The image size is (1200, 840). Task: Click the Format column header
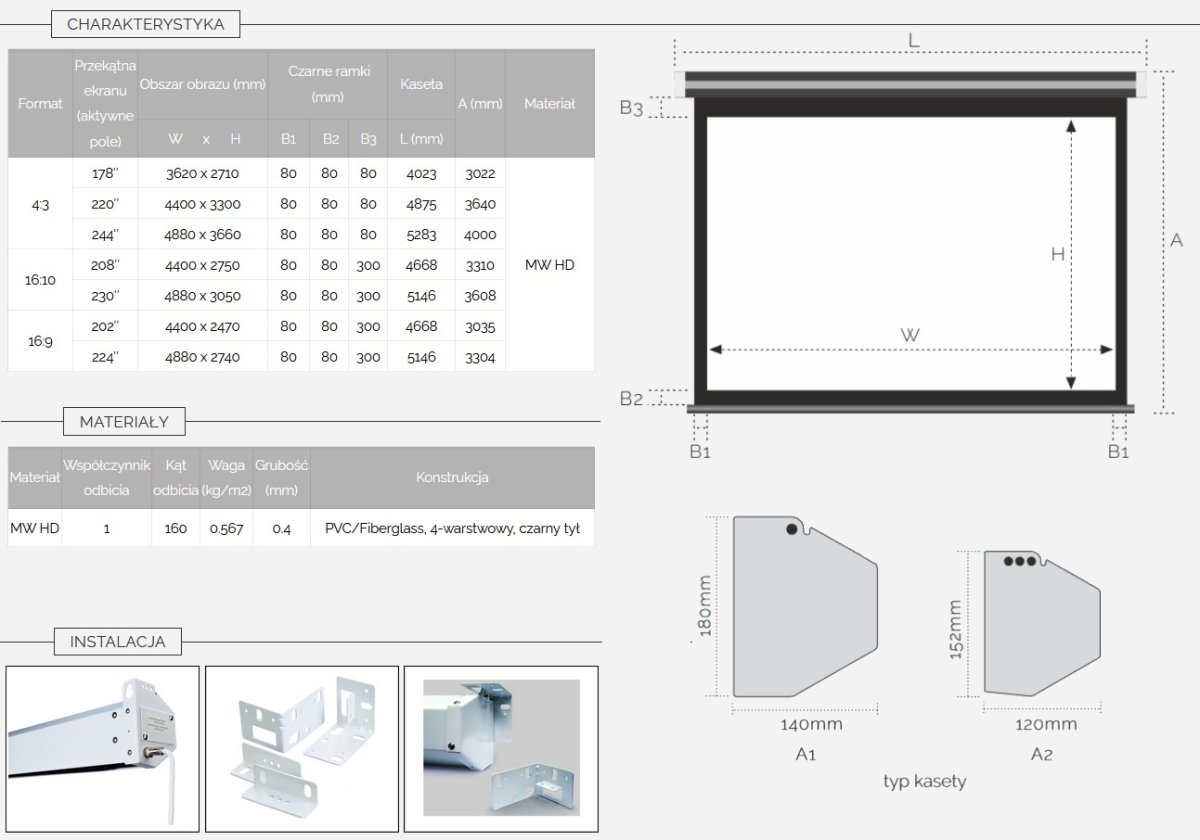(x=40, y=103)
